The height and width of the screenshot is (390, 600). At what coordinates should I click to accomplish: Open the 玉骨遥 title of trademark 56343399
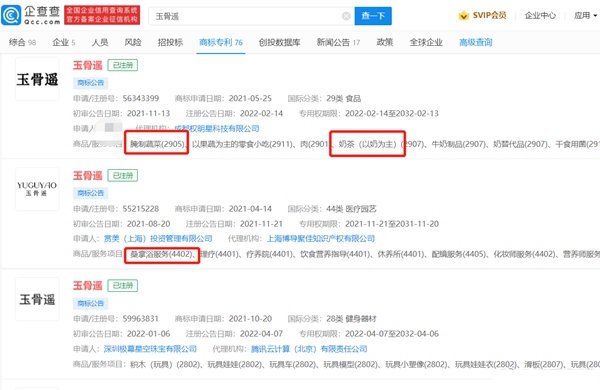(x=88, y=65)
